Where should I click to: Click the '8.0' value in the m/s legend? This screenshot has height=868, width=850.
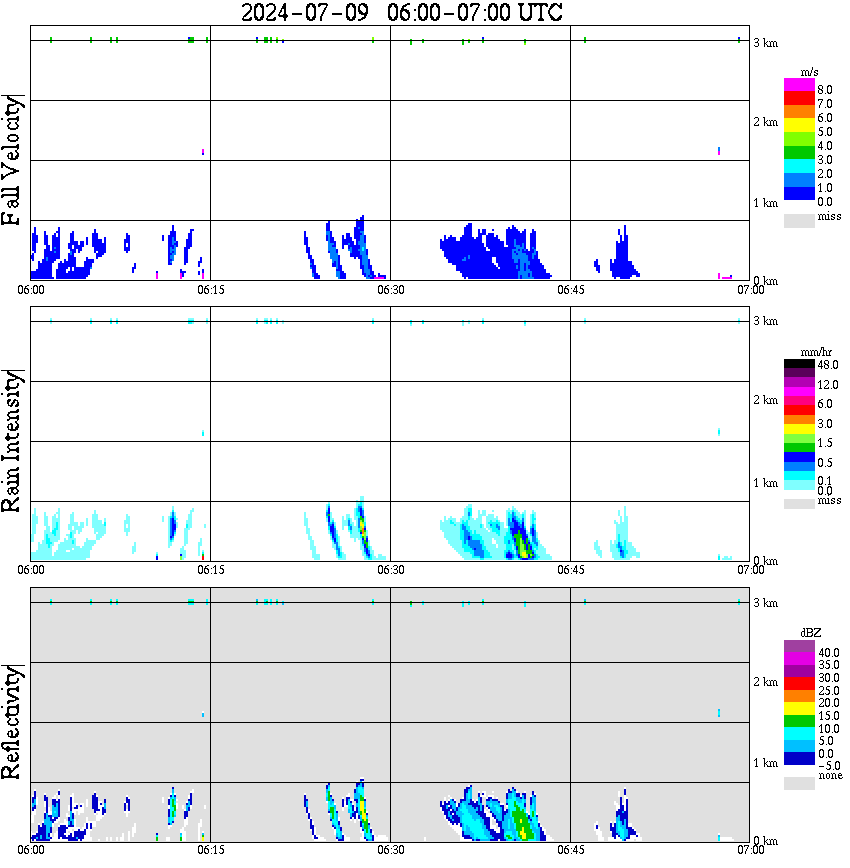tap(825, 90)
